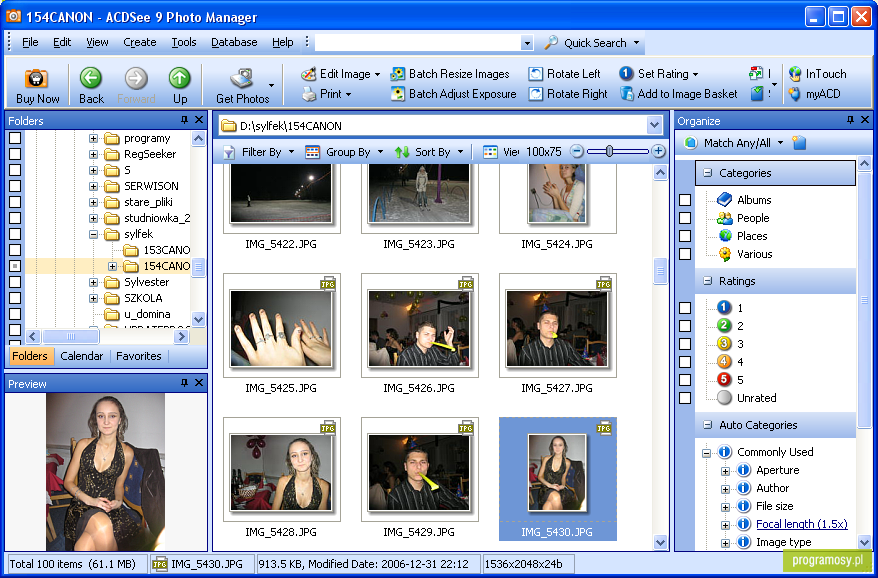Screen dimensions: 878x578
Task: Adjust the thumbnail size slider
Action: point(609,151)
